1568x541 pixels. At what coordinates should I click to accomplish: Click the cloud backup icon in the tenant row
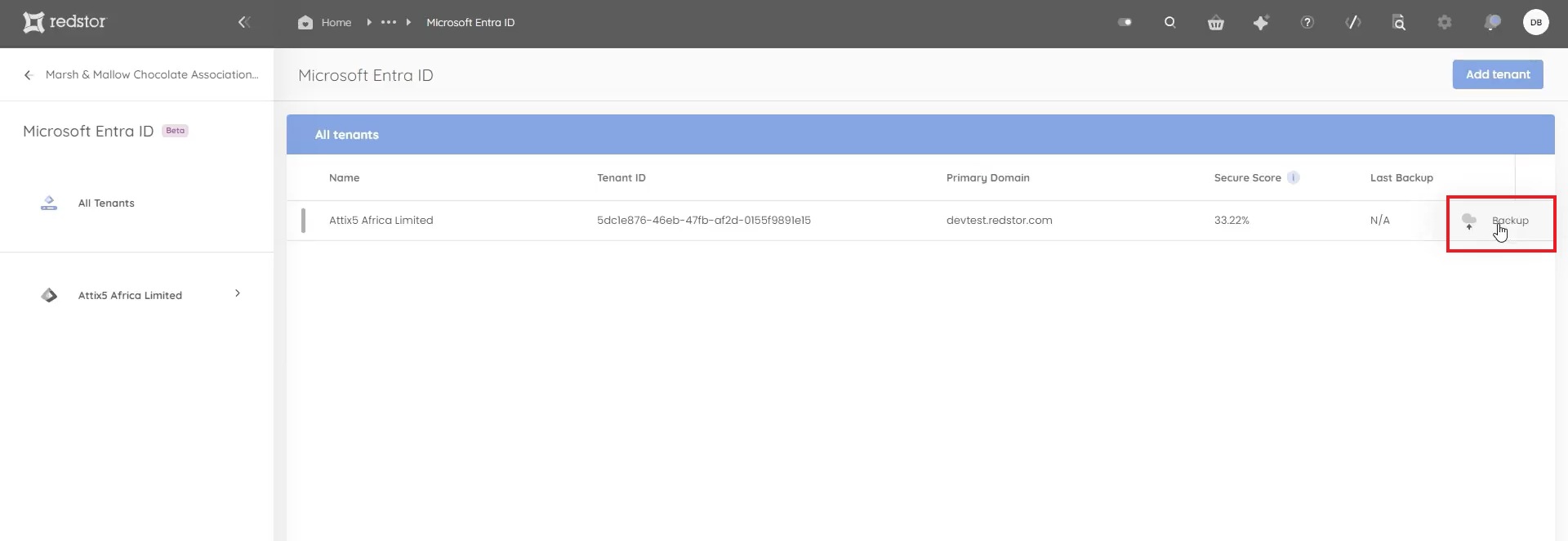[1469, 221]
